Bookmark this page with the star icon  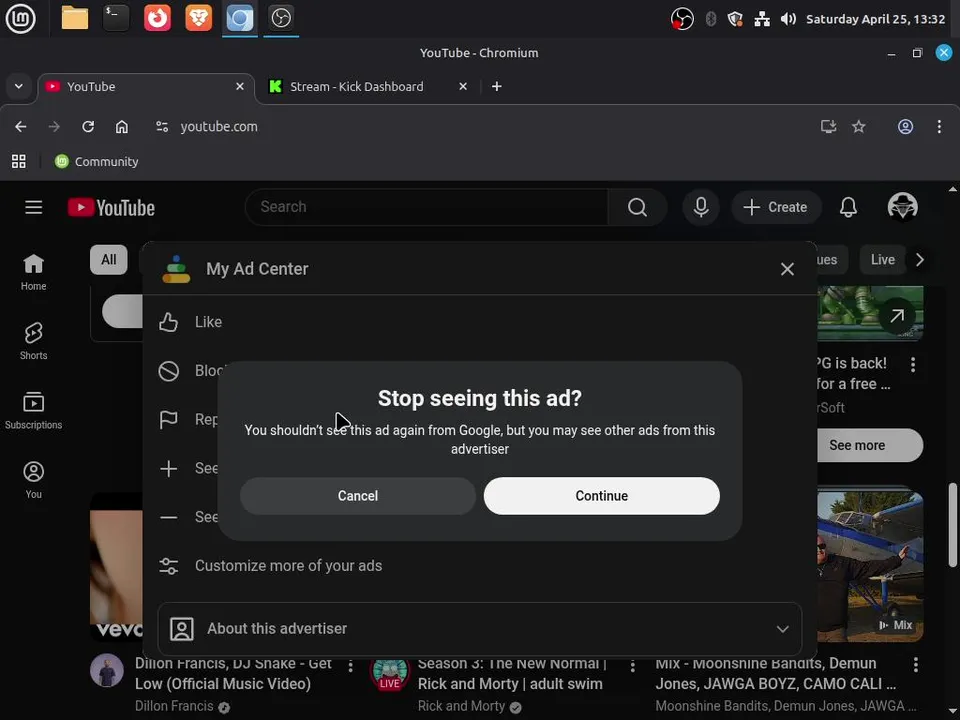click(859, 127)
